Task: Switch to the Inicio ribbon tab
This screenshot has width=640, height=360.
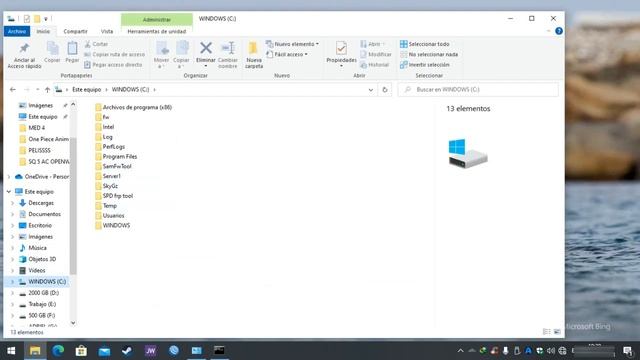Action: [43, 31]
